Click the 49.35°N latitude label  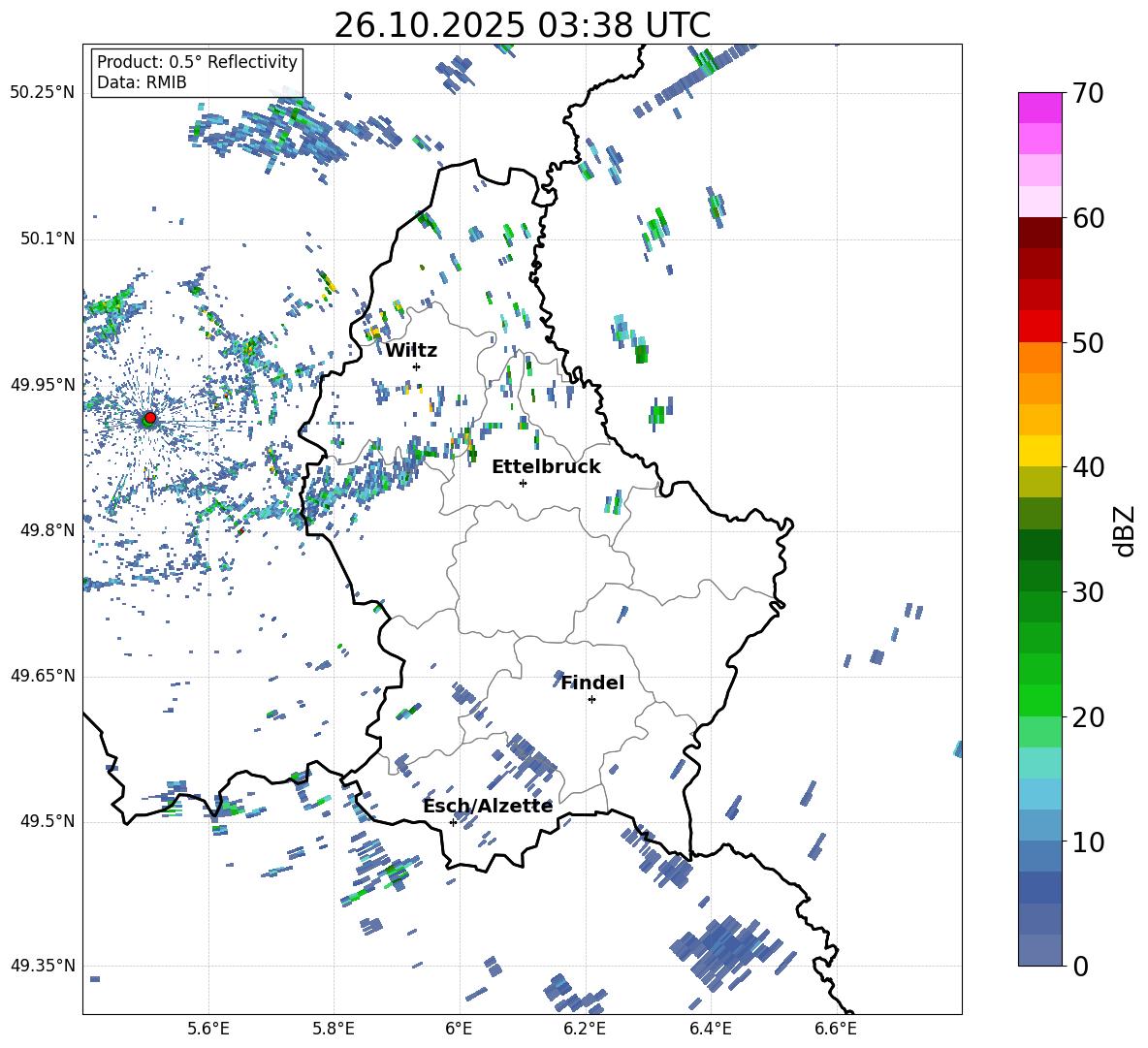pyautogui.click(x=43, y=966)
